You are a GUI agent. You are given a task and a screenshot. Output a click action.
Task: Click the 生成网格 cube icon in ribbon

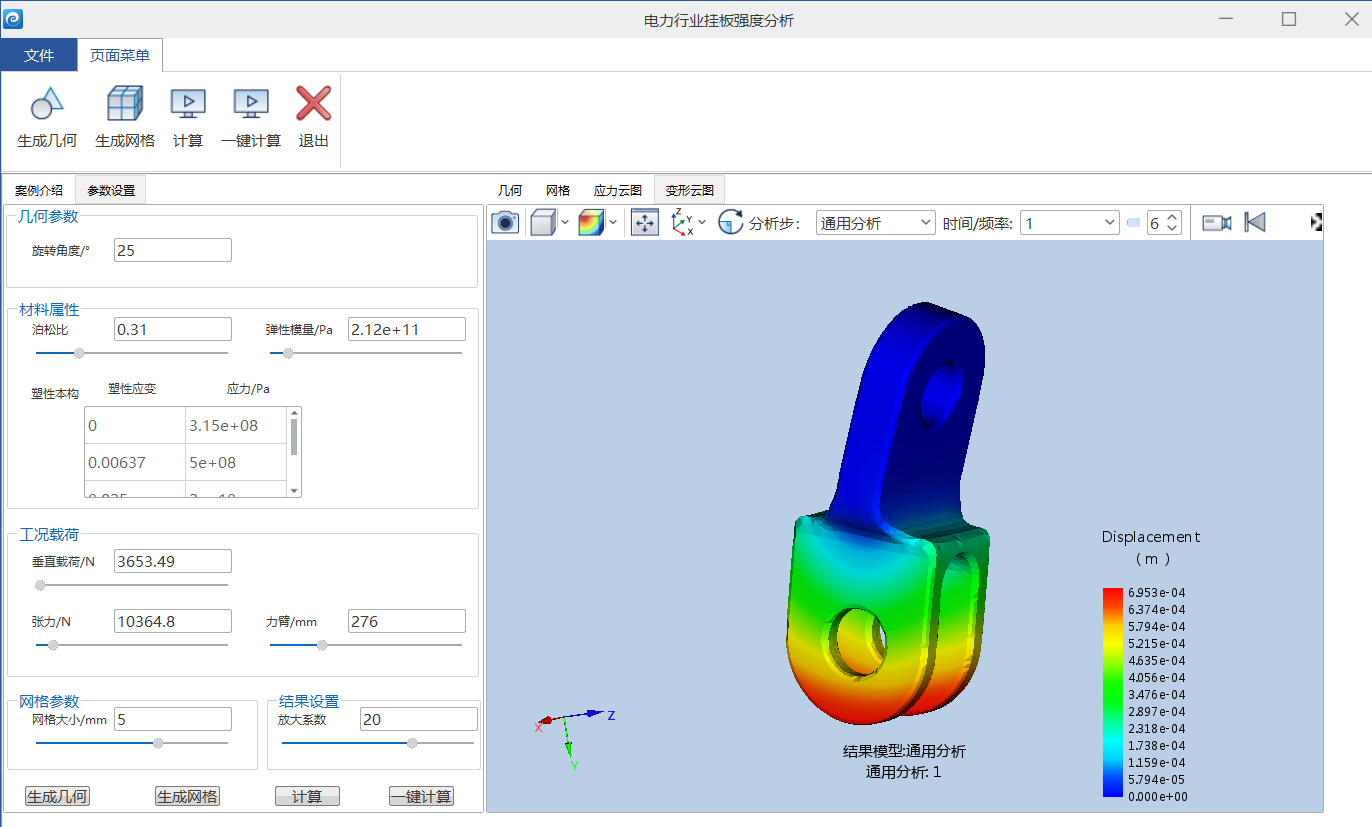(x=125, y=103)
